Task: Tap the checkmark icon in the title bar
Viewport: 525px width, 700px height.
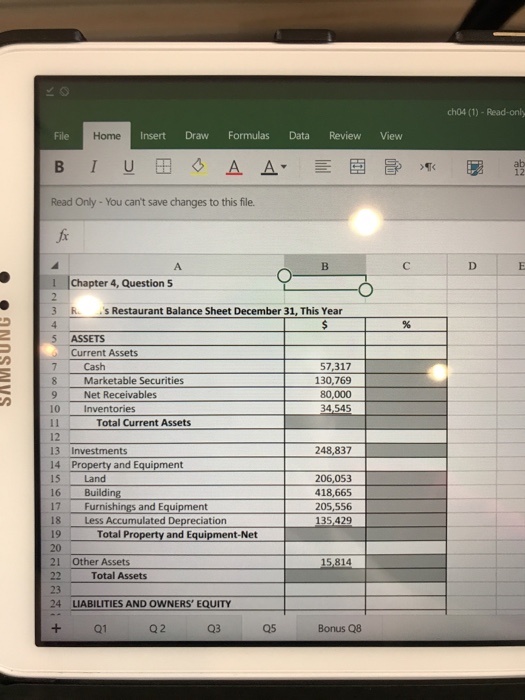Action: (50, 92)
